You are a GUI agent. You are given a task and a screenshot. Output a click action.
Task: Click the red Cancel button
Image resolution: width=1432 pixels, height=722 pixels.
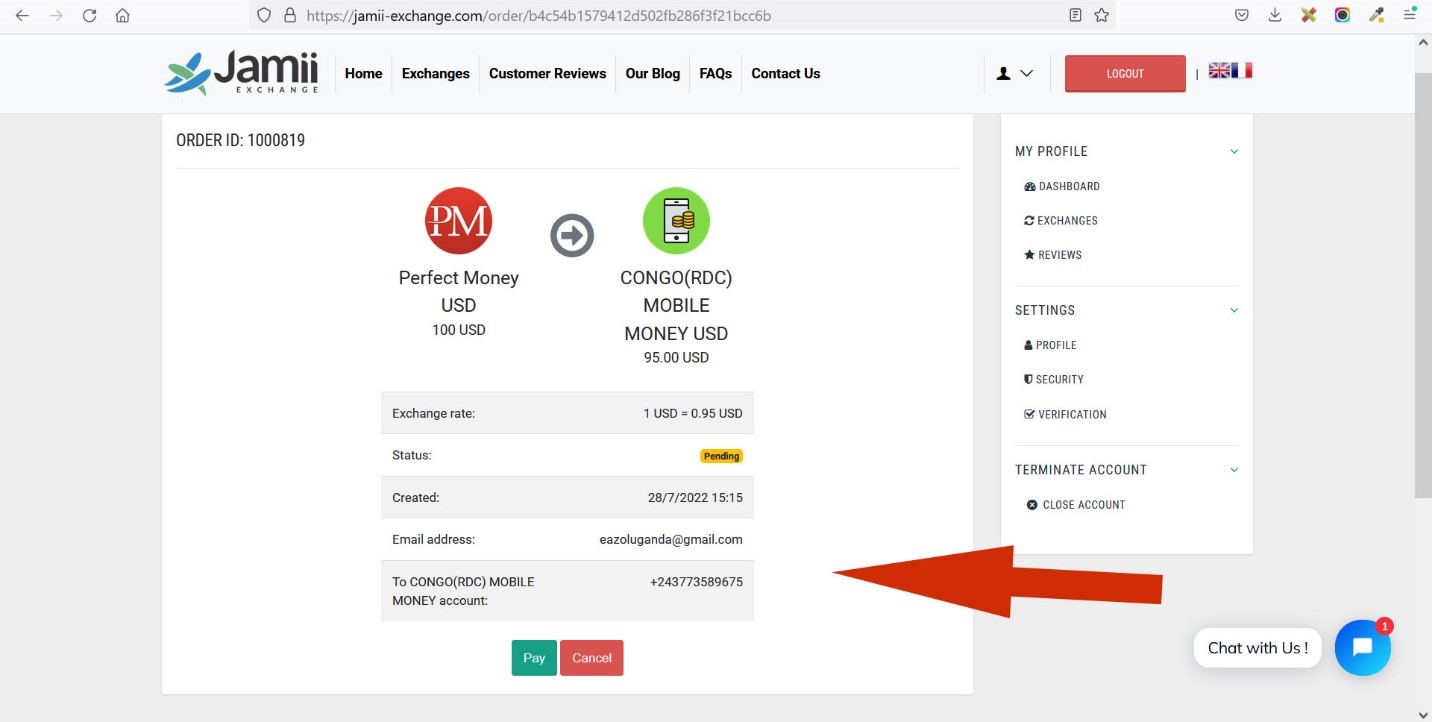click(591, 658)
